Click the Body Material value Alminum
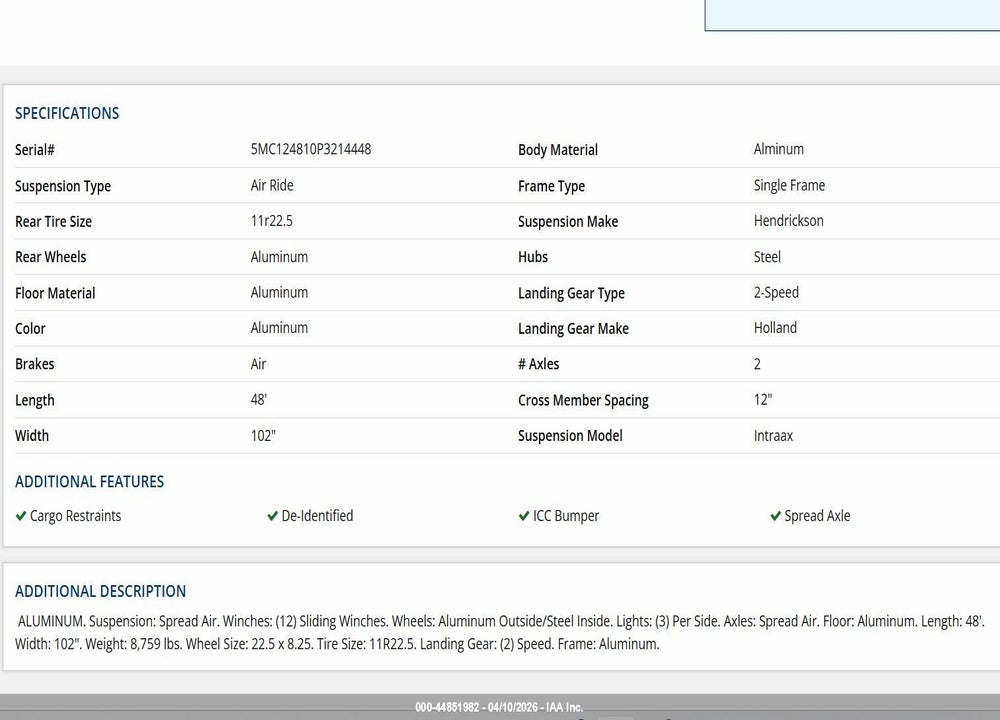The width and height of the screenshot is (1000, 720). (x=779, y=149)
